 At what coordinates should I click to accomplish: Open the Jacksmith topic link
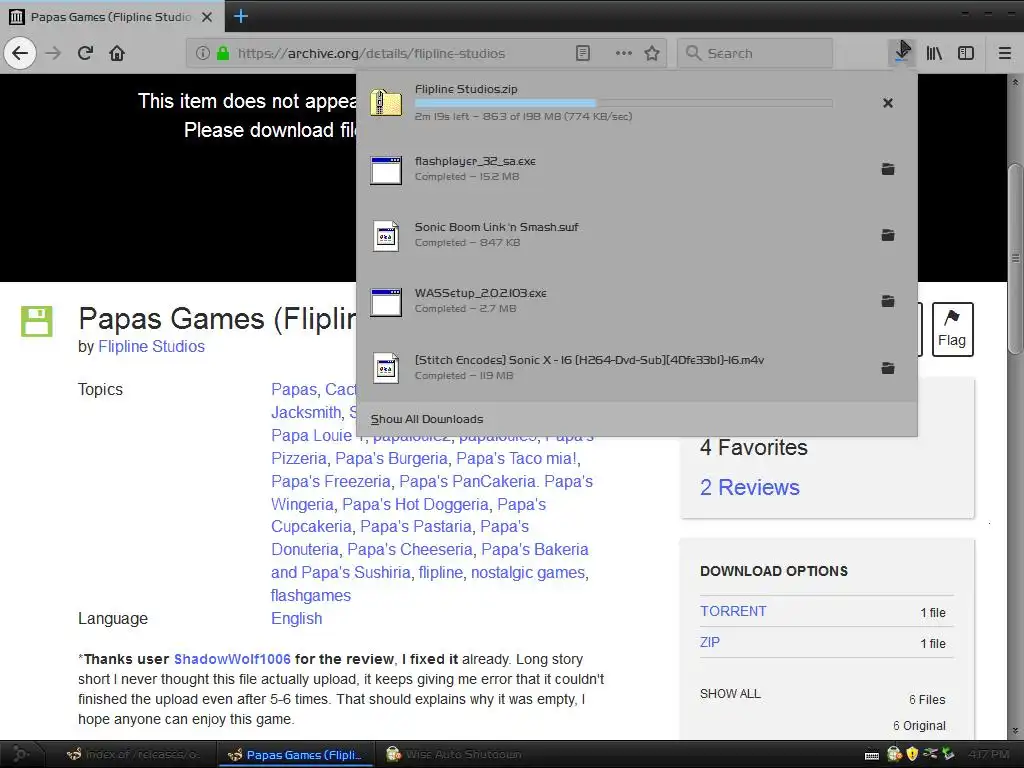tap(306, 413)
